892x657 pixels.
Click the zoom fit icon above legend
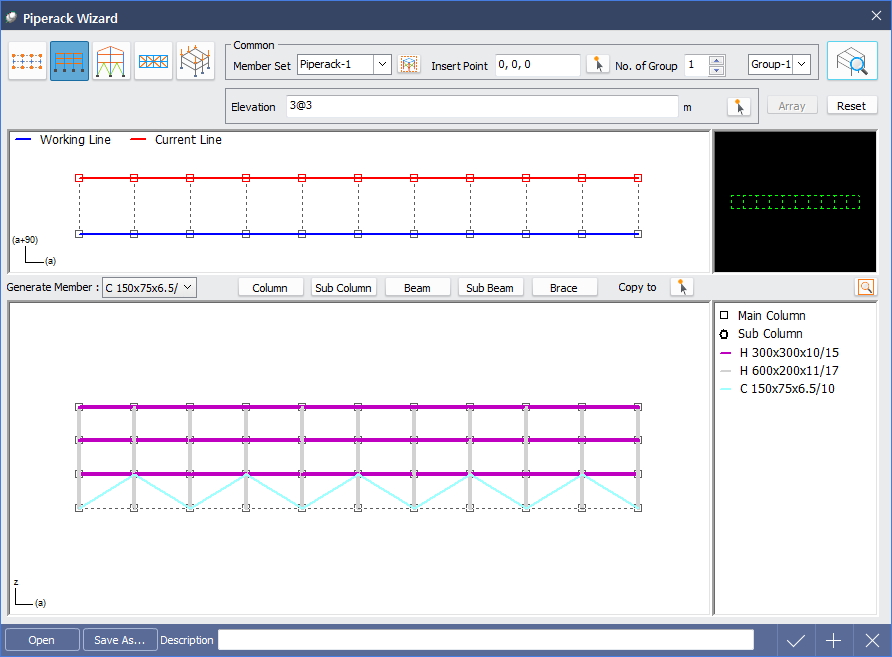[x=864, y=287]
